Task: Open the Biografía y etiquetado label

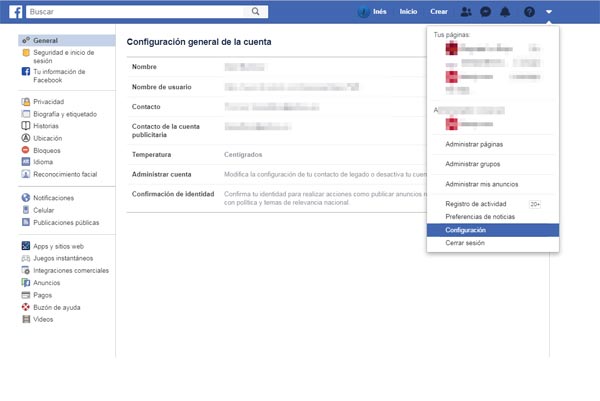Action: [x=65, y=114]
